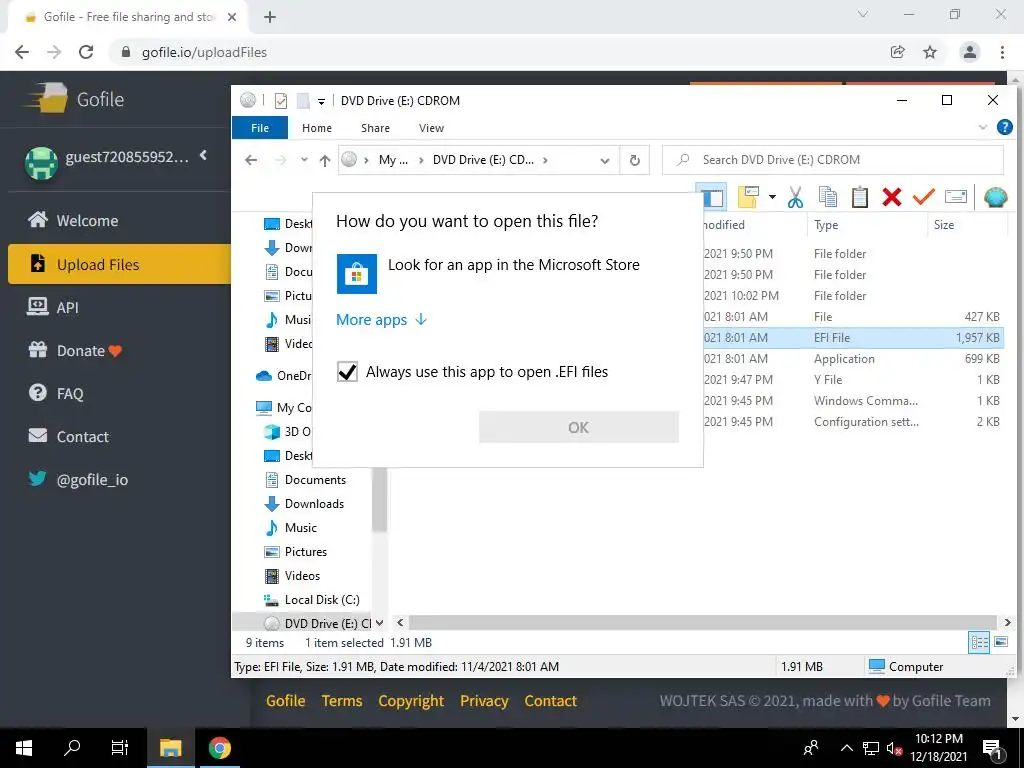Refresh the DVD Drive folder view
Image resolution: width=1024 pixels, height=768 pixels.
pyautogui.click(x=635, y=161)
